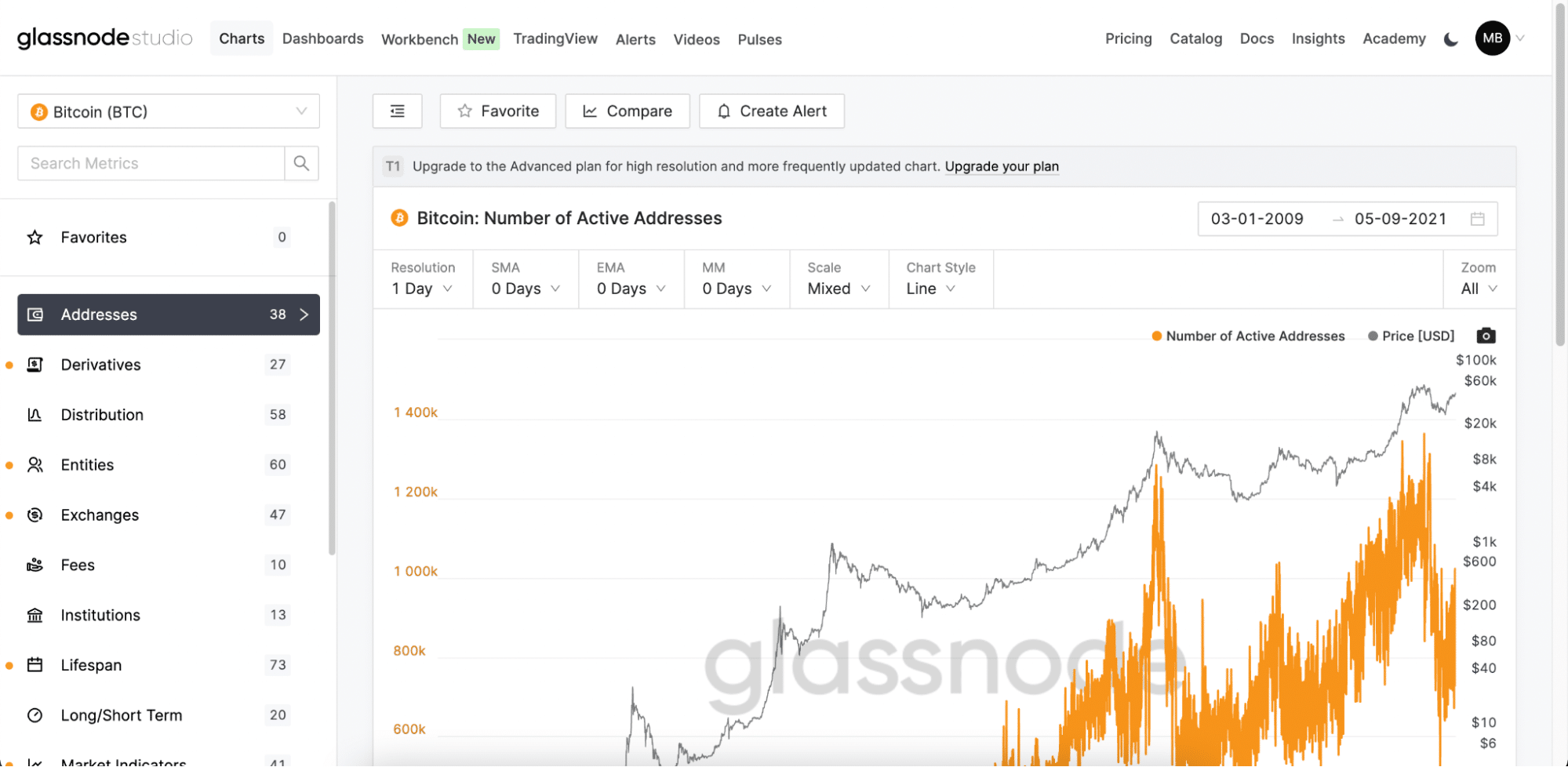This screenshot has height=767, width=1568.
Task: Open the Institutions category icon
Action: point(35,616)
